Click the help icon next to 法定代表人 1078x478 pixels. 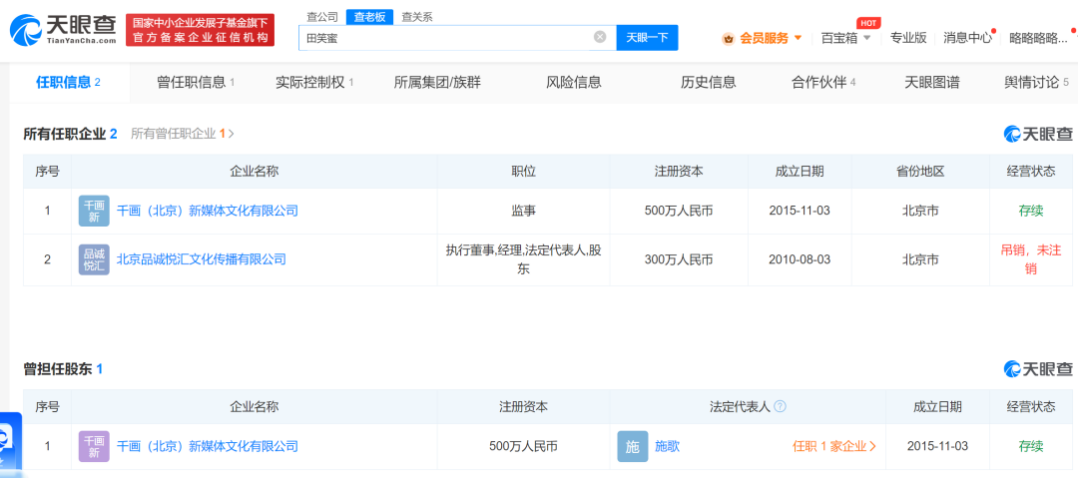click(780, 406)
